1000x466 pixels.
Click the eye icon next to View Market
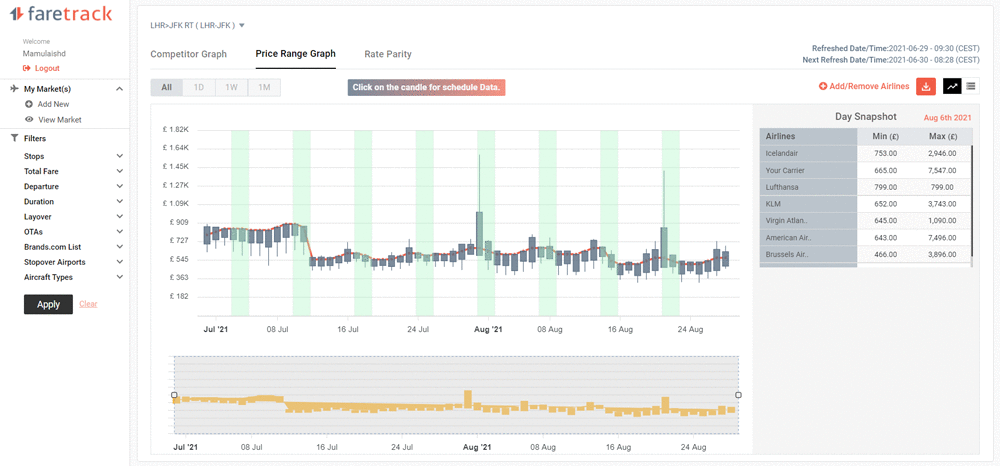(x=29, y=119)
